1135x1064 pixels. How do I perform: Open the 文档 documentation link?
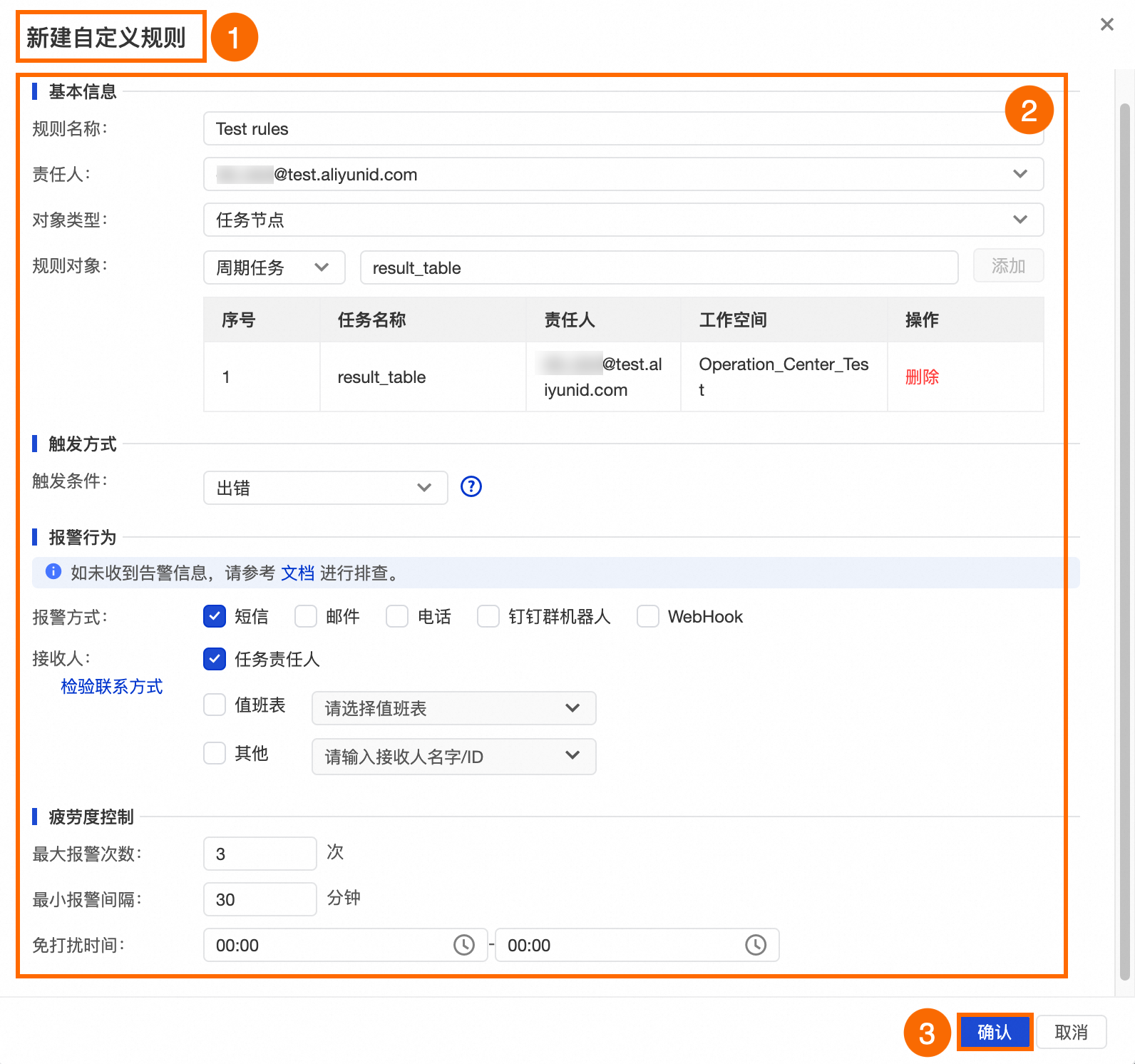(x=298, y=573)
